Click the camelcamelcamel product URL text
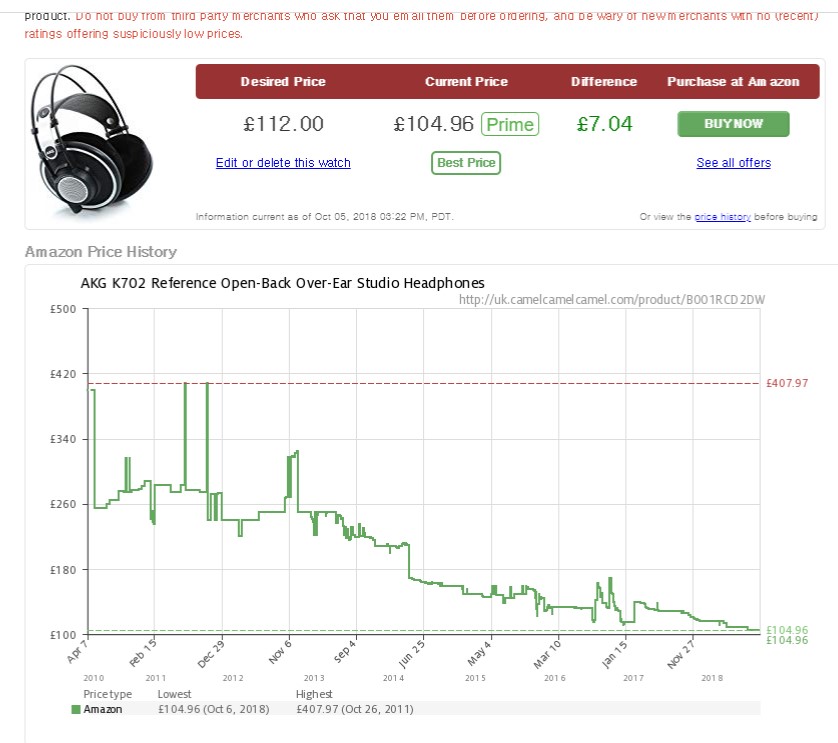This screenshot has height=743, width=838. coord(611,300)
